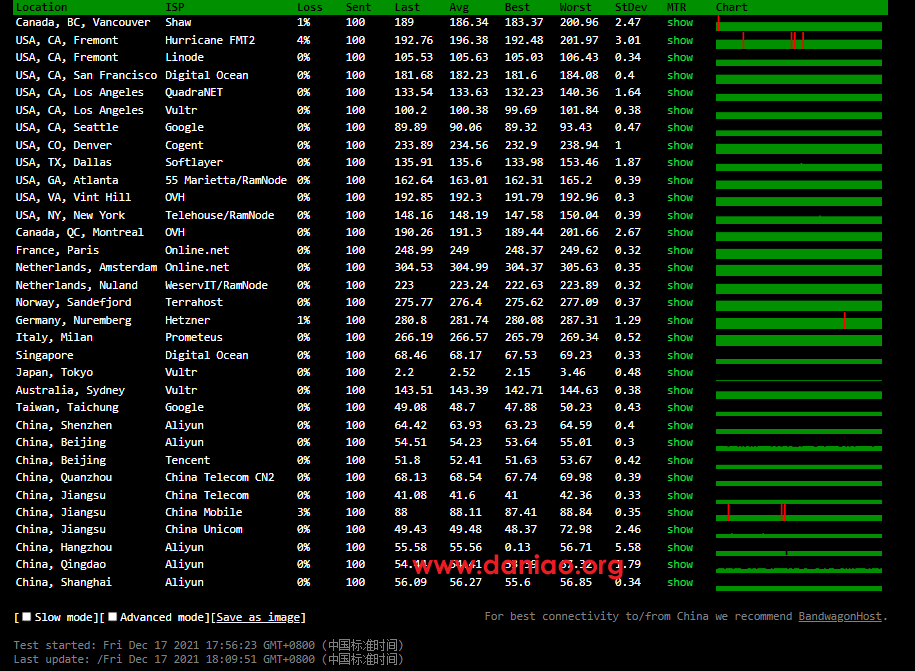Show MTR for China, Hangzhou row
This screenshot has height=671, width=915.
click(680, 547)
